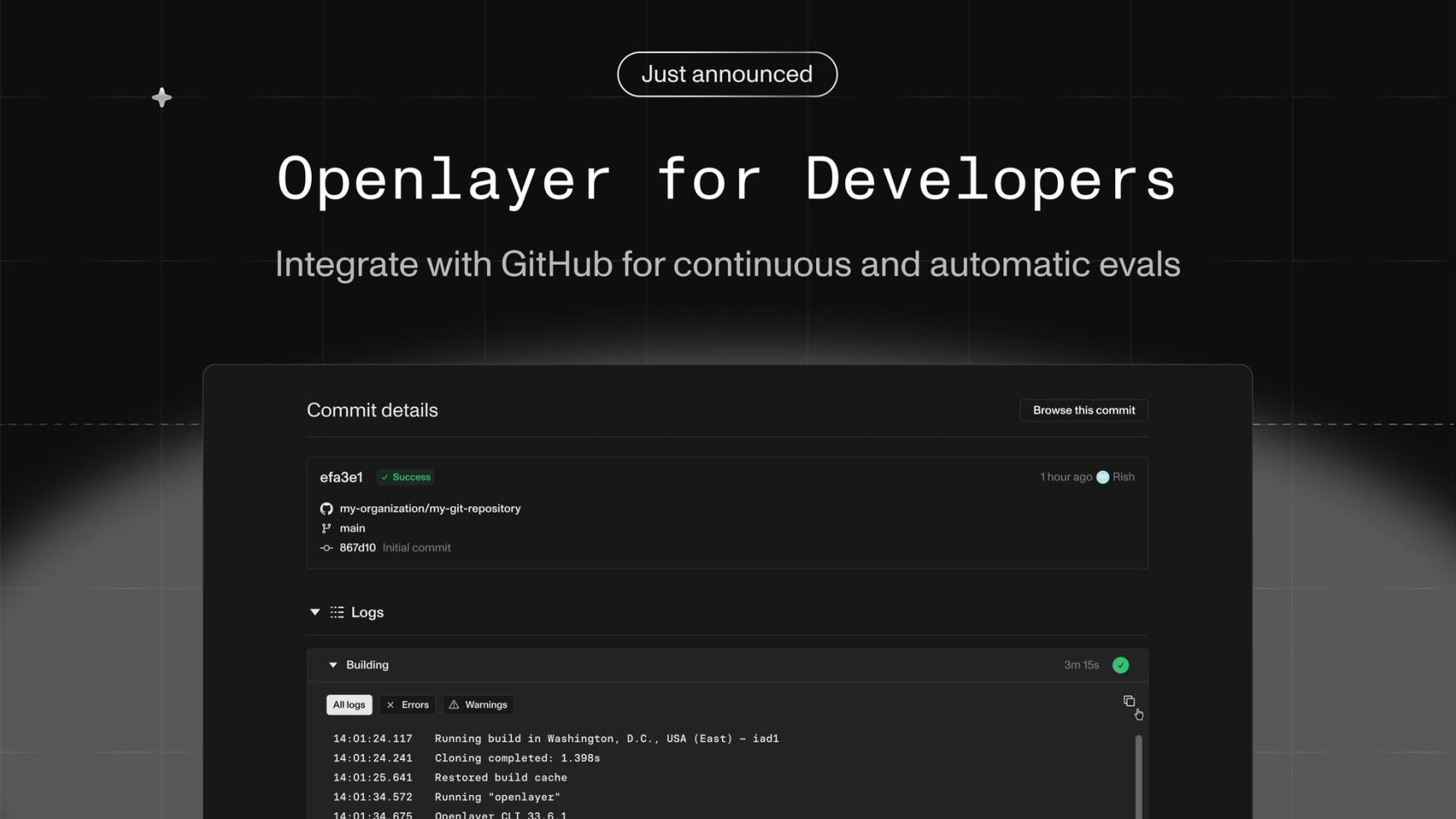The image size is (1456, 819).
Task: Click the 1 hour ago timestamp
Action: coord(1066,477)
